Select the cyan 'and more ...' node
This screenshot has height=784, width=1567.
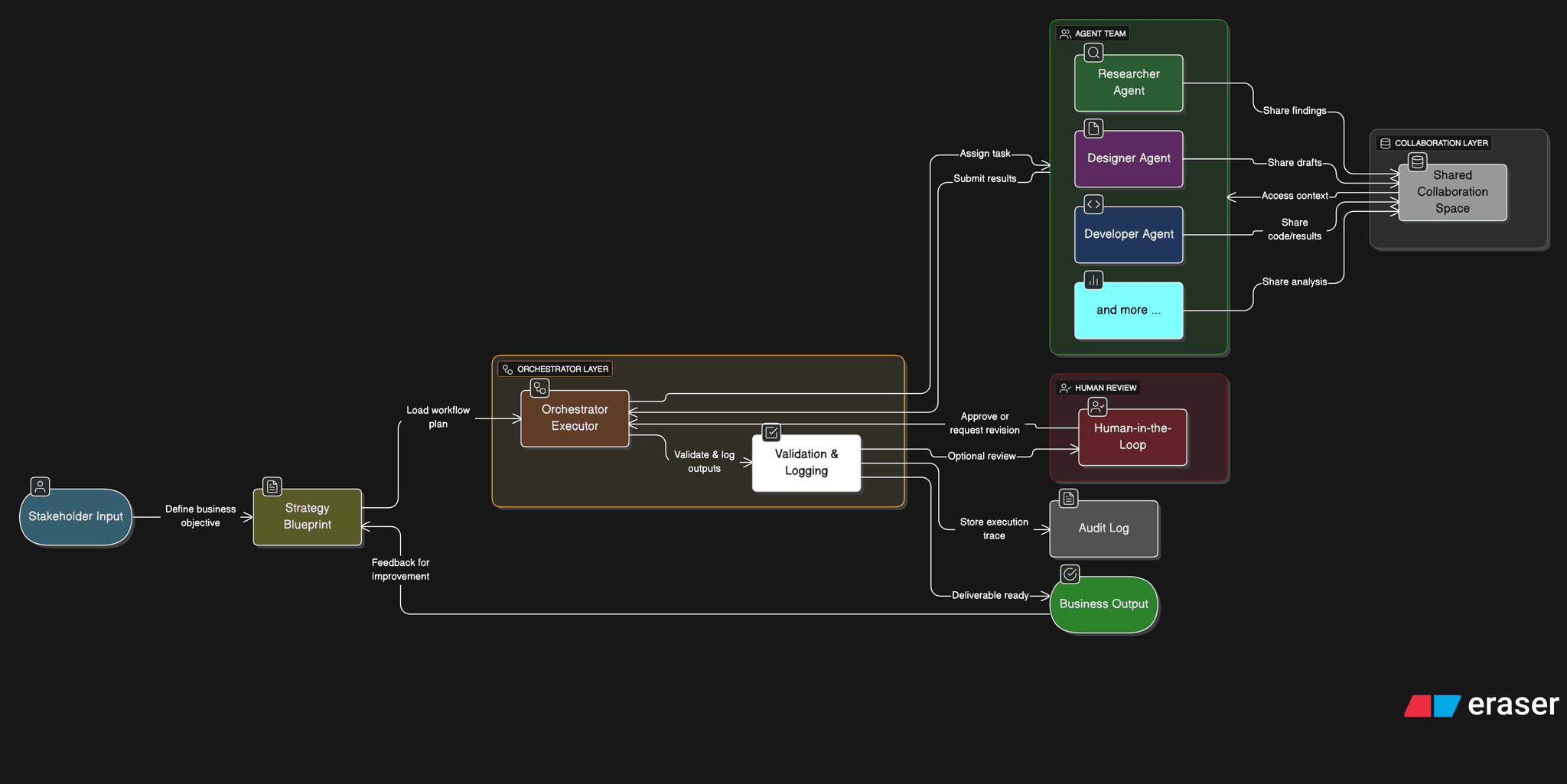click(x=1129, y=310)
